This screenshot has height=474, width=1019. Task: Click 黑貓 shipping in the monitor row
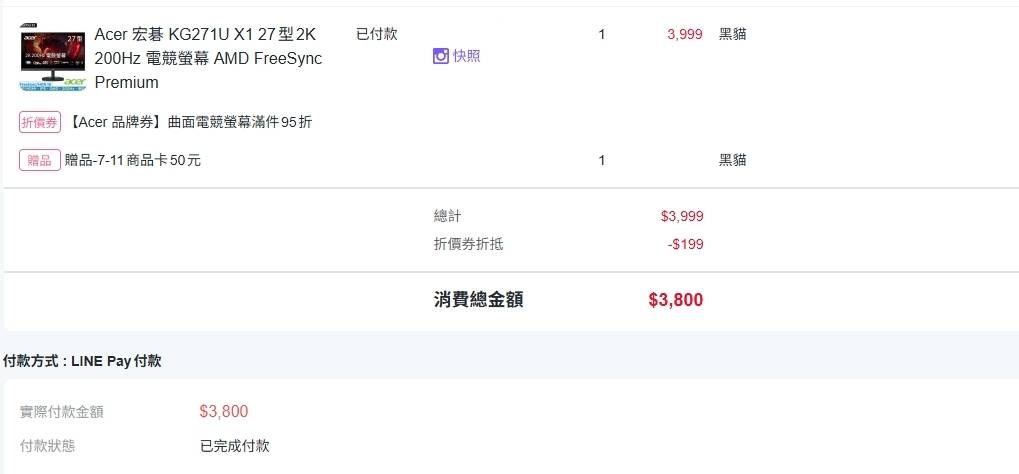coord(733,34)
